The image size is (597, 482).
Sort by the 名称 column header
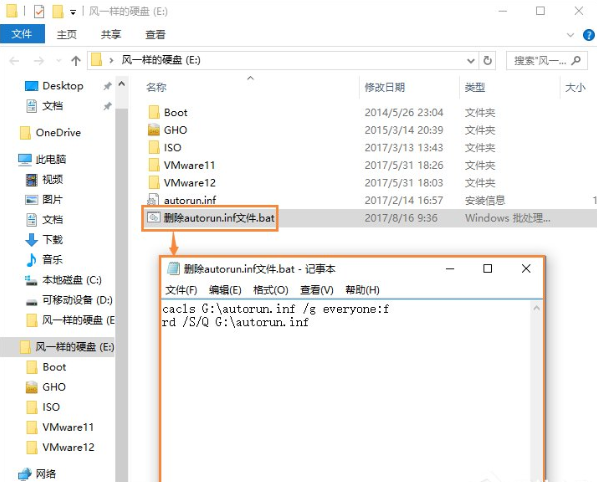point(156,87)
